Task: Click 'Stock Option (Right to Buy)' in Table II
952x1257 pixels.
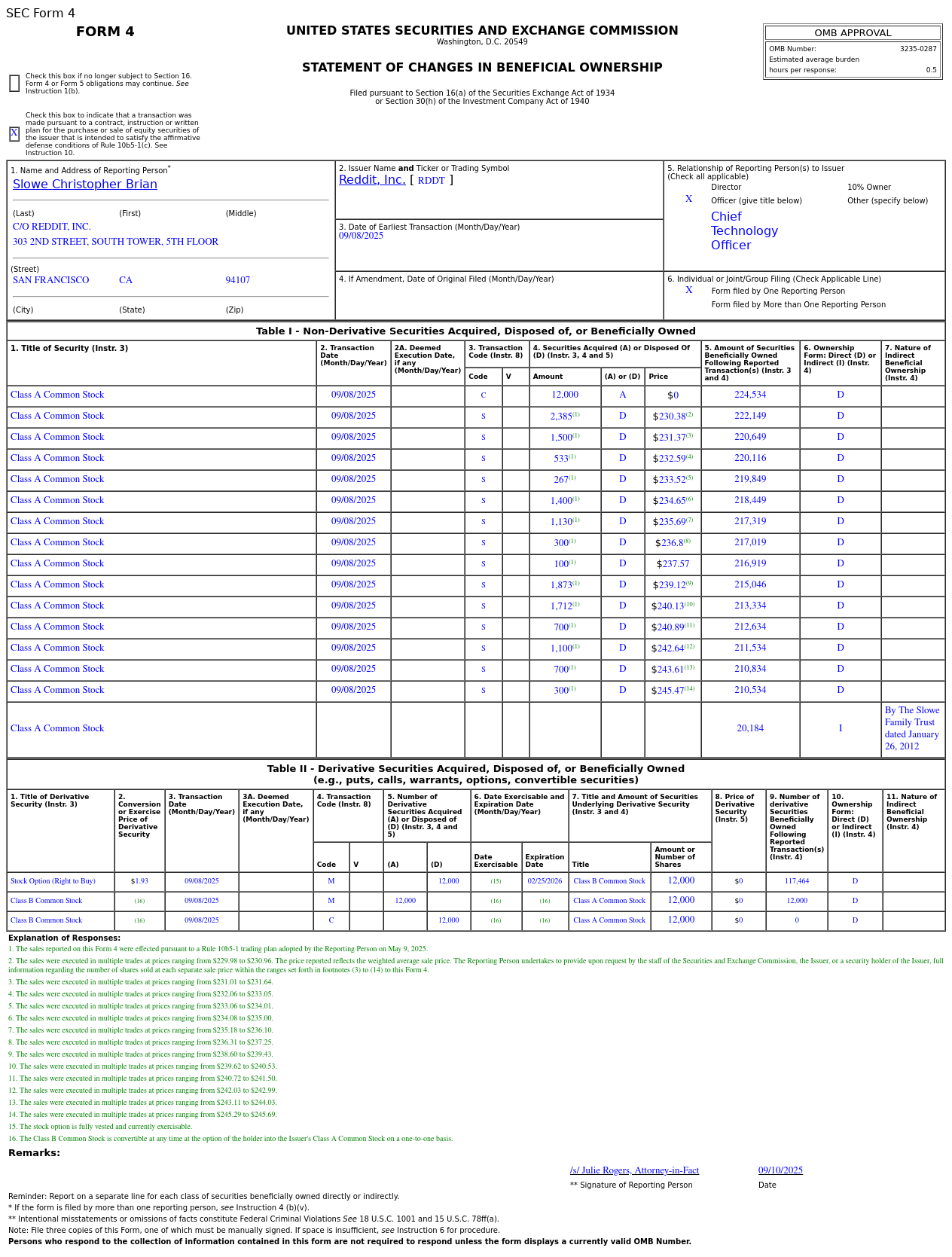Action: click(x=53, y=881)
